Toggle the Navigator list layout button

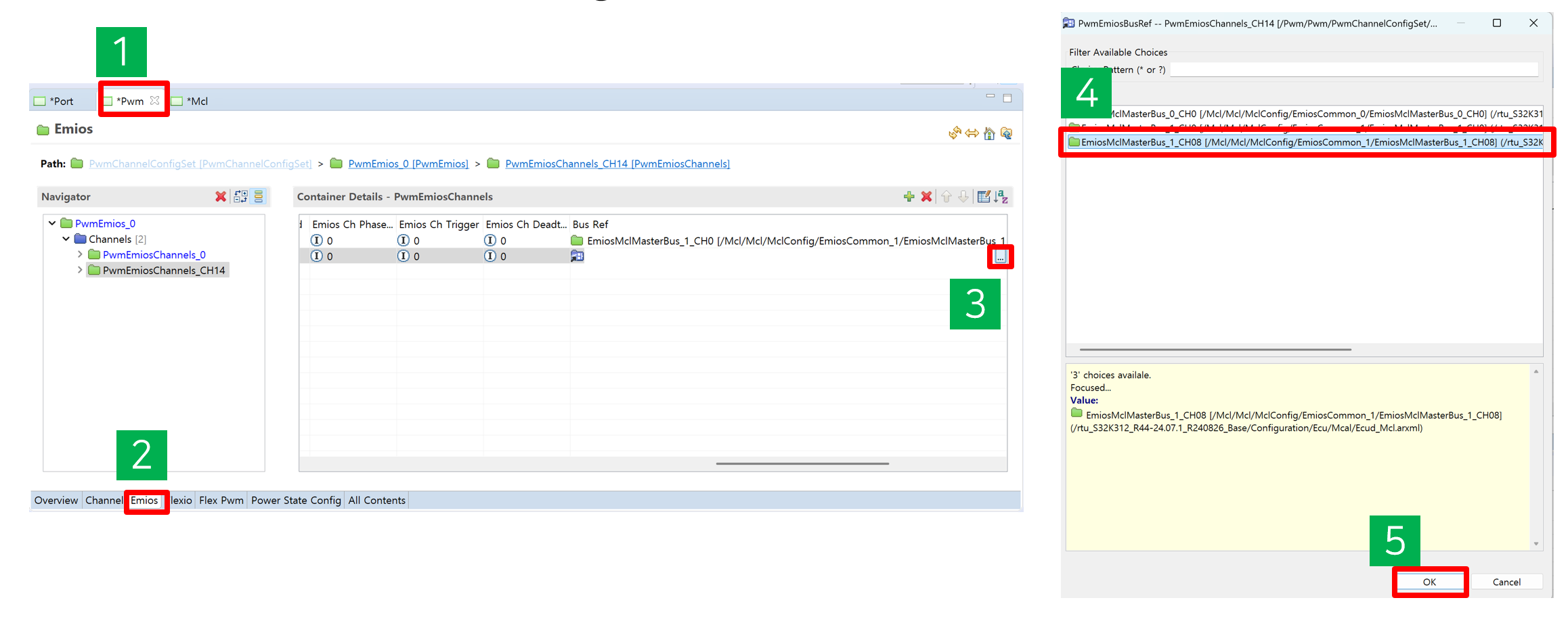click(x=259, y=197)
